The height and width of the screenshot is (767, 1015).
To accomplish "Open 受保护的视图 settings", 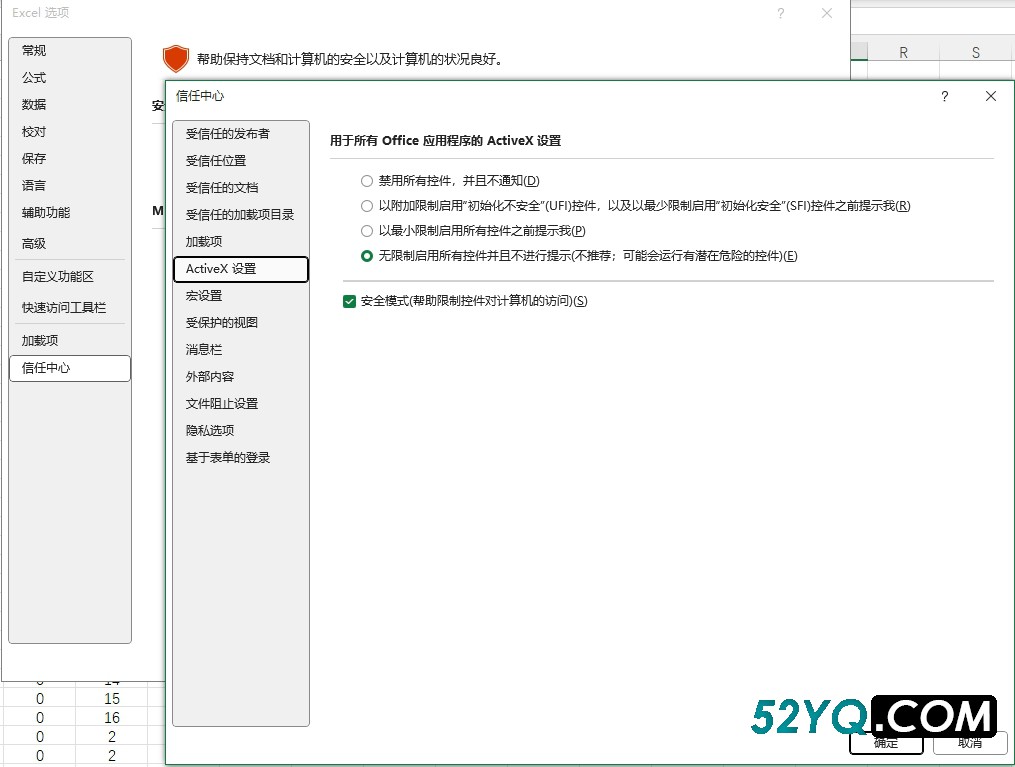I will [x=240, y=322].
